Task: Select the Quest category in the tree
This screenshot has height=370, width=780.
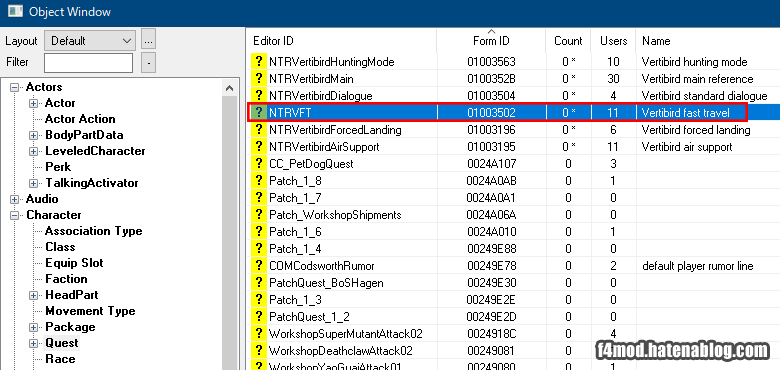Action: click(x=62, y=343)
